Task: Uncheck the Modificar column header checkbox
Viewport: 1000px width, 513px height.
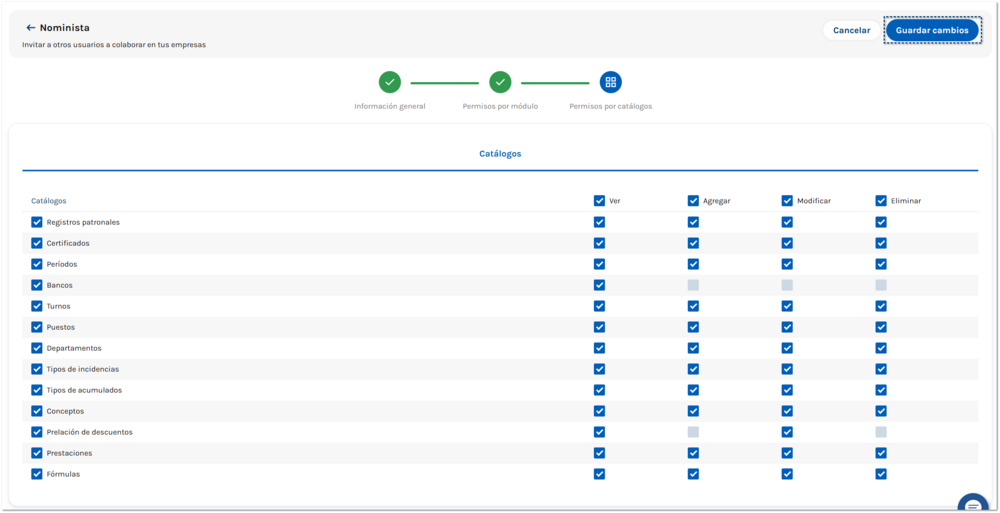Action: tap(787, 201)
